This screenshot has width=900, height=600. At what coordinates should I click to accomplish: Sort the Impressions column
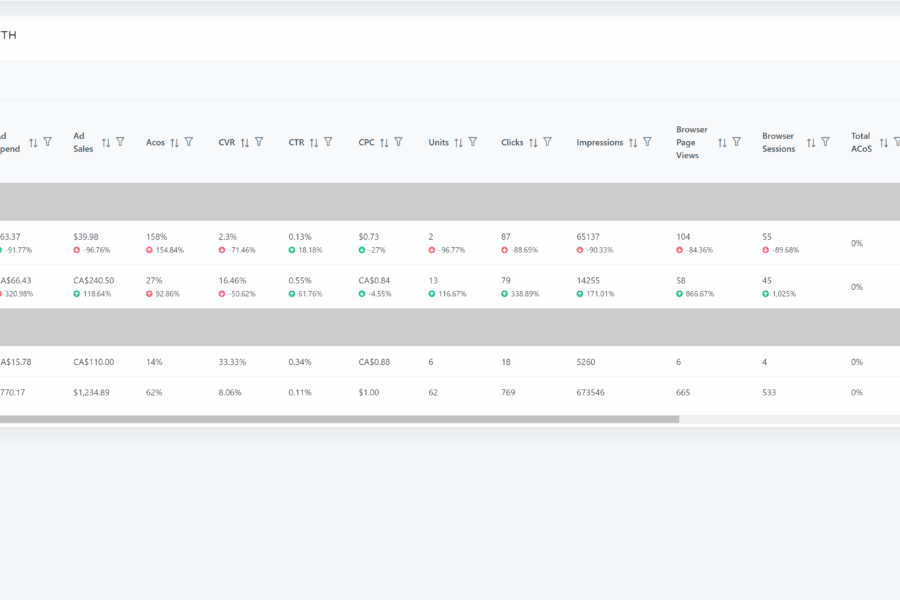[633, 143]
